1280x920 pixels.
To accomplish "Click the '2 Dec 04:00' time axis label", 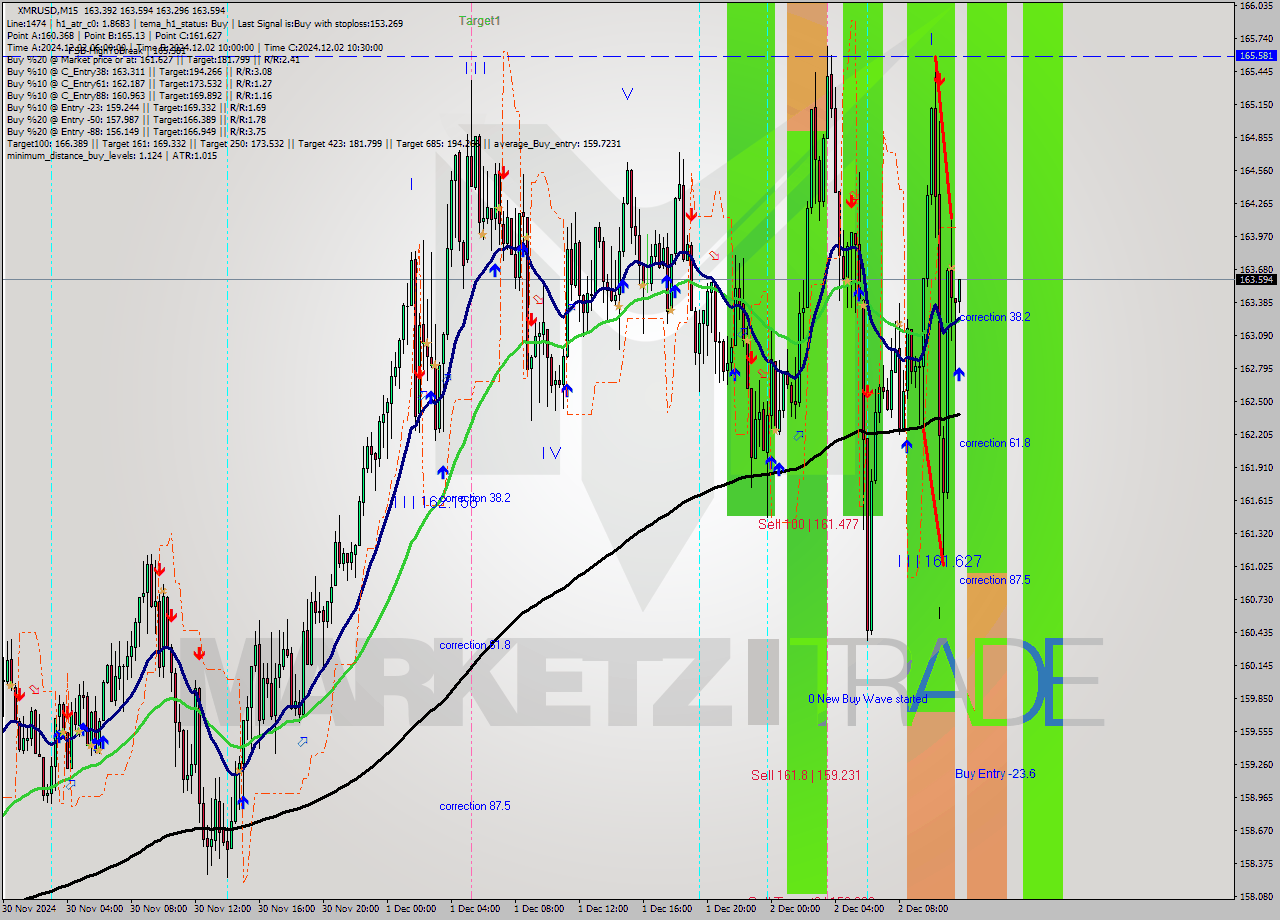I will point(859,909).
